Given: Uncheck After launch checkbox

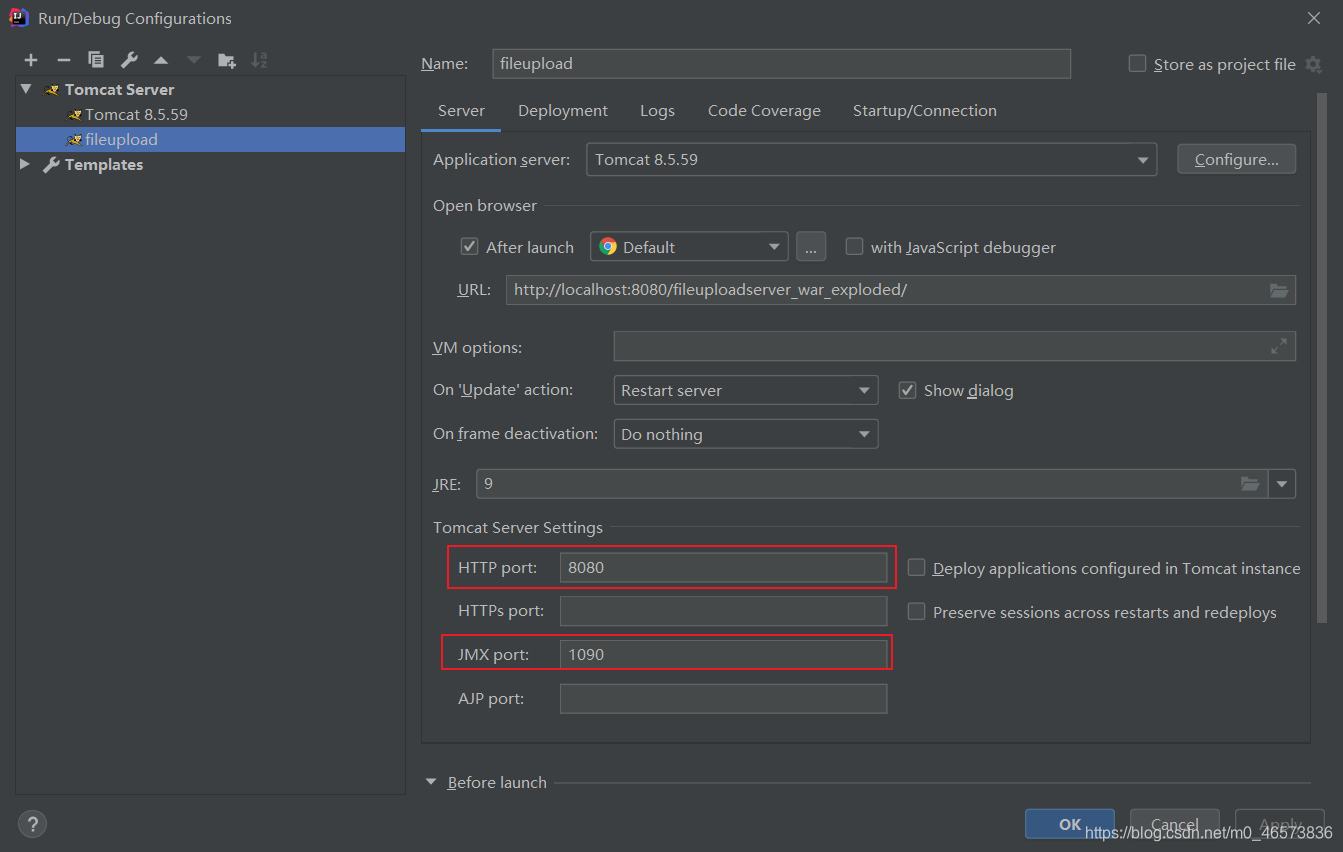Looking at the screenshot, I should (469, 247).
